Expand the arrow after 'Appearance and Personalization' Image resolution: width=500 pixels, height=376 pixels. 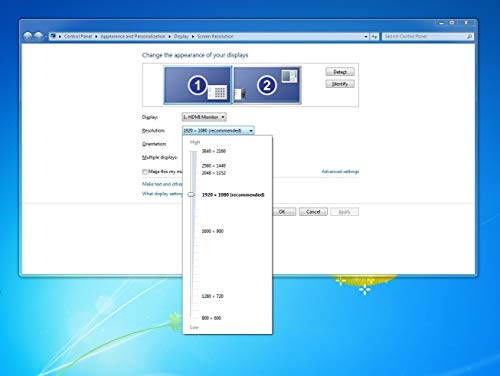click(169, 36)
